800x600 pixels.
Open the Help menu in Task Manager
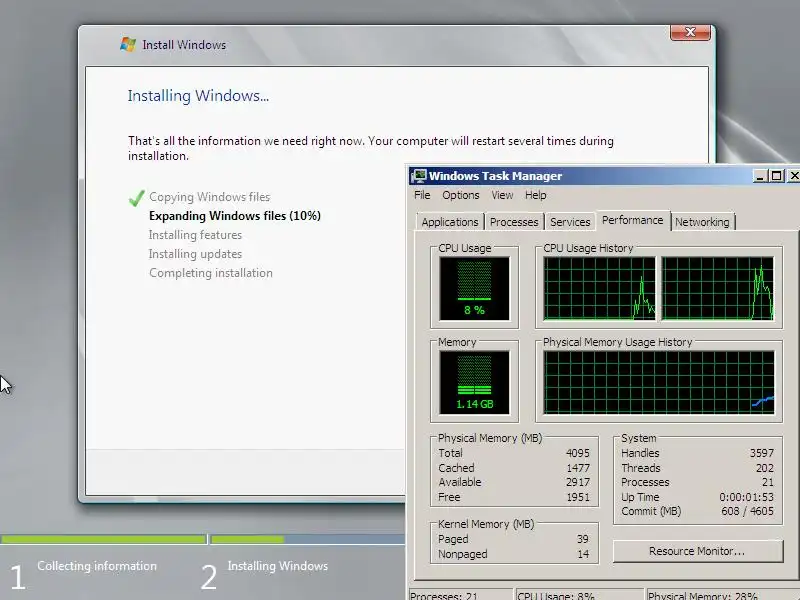point(536,195)
